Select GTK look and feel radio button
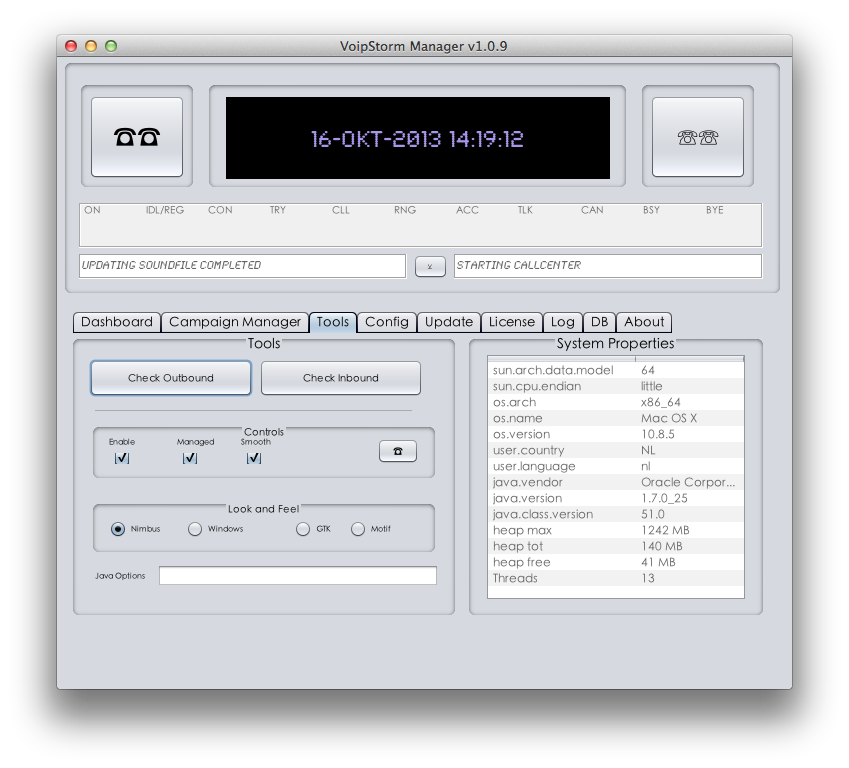 pos(303,529)
